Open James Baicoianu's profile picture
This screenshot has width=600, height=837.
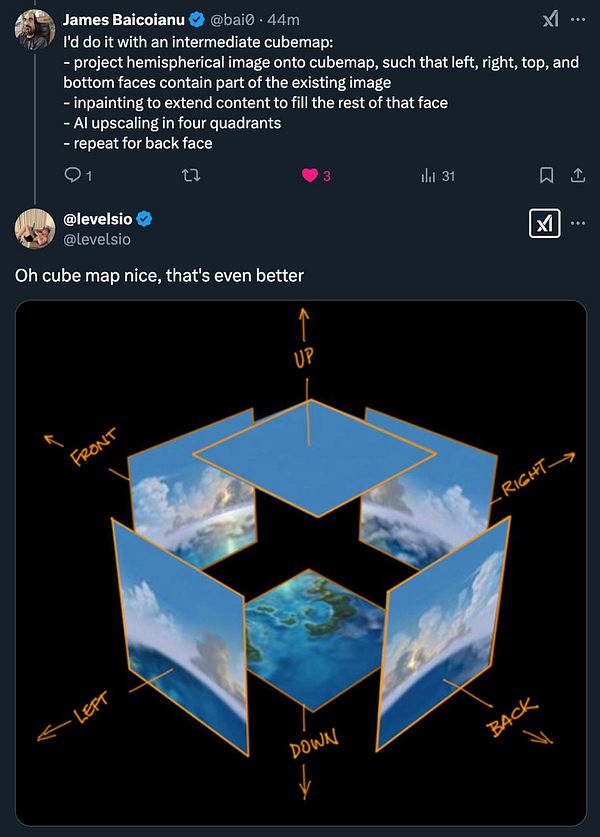(x=33, y=25)
